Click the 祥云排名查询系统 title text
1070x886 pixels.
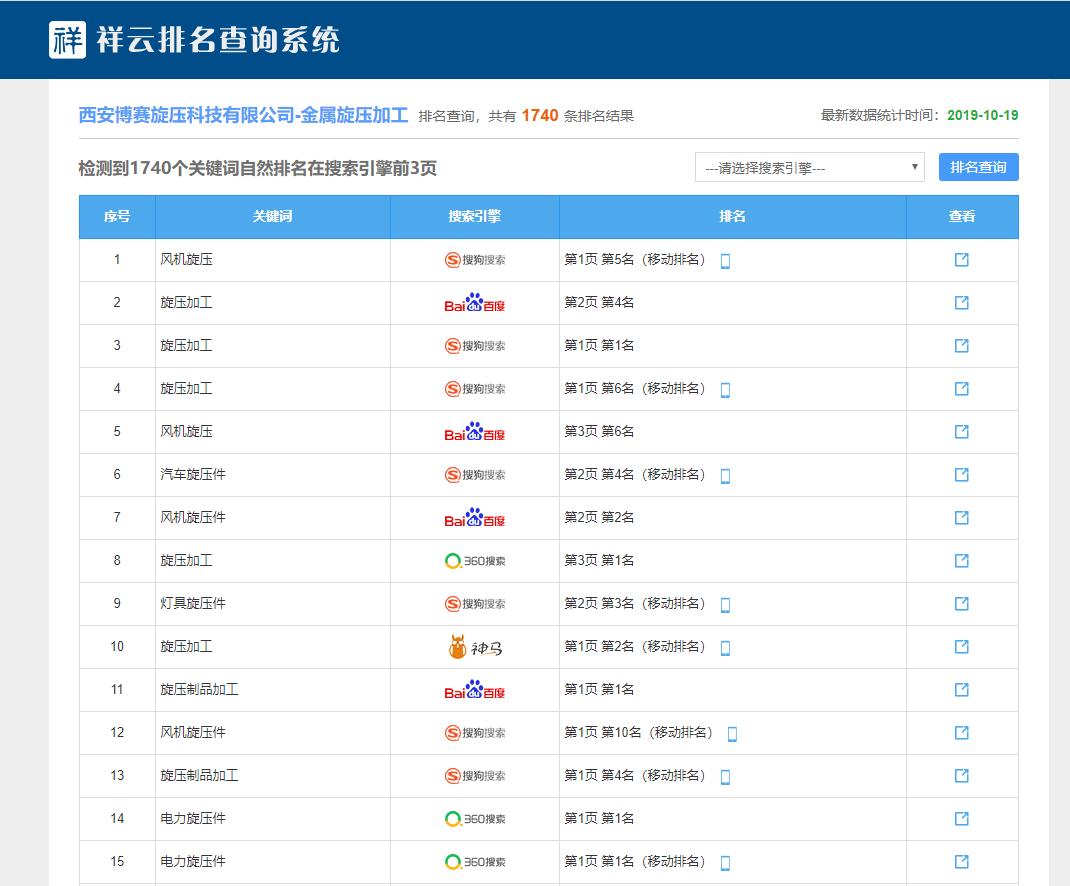pos(218,39)
